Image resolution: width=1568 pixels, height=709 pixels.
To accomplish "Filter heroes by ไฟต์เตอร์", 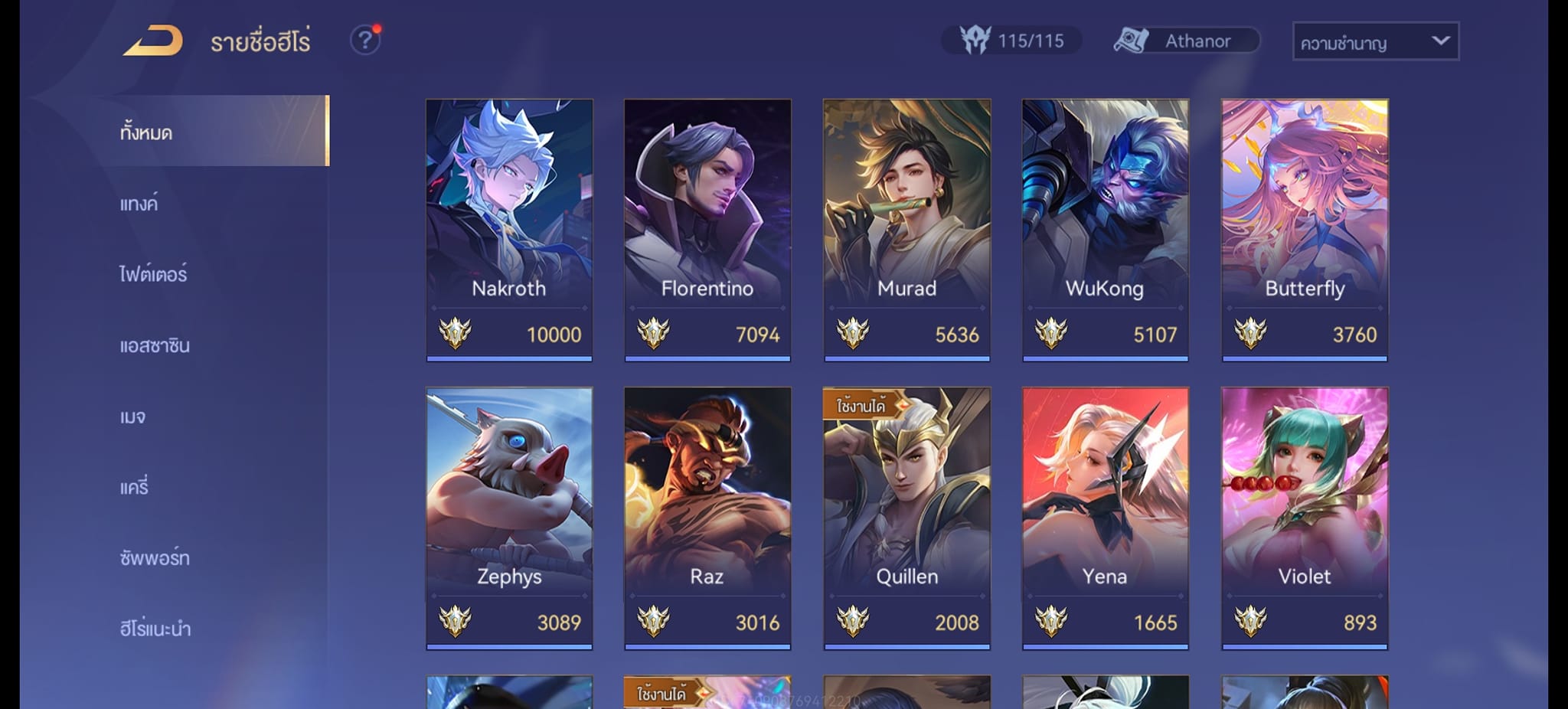I will pyautogui.click(x=153, y=273).
